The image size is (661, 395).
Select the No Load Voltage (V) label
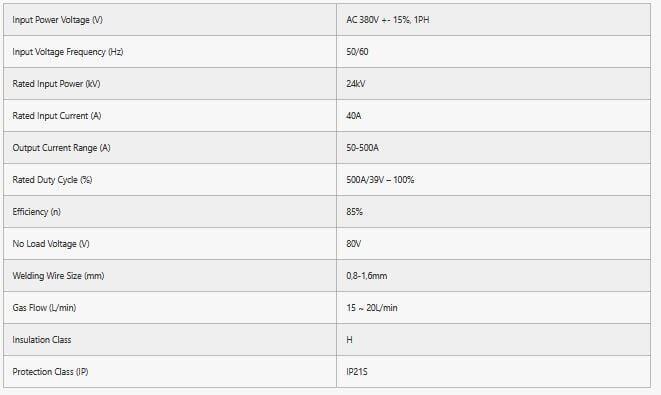pyautogui.click(x=51, y=244)
